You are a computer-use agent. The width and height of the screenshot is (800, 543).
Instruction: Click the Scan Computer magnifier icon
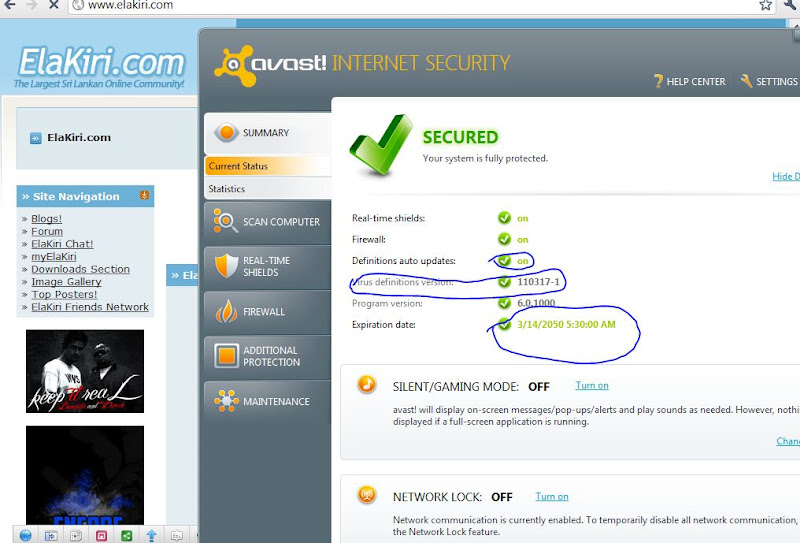point(226,221)
